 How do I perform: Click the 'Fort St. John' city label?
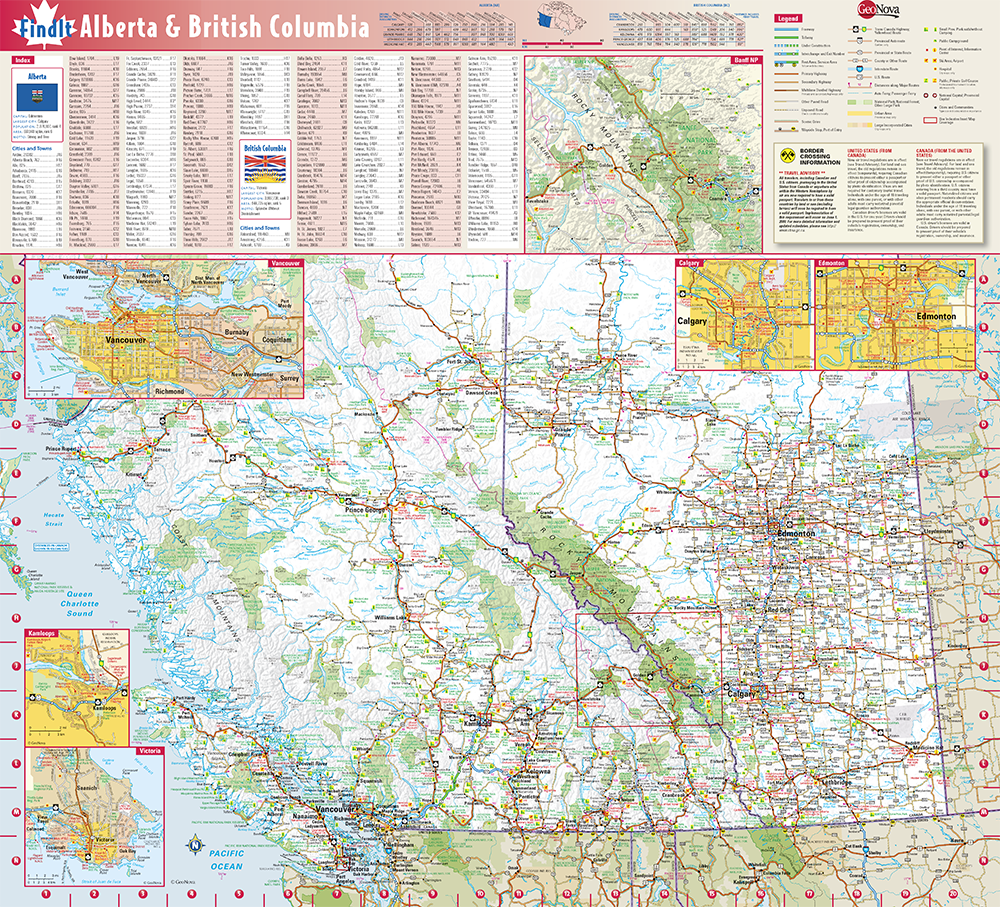coord(461,362)
